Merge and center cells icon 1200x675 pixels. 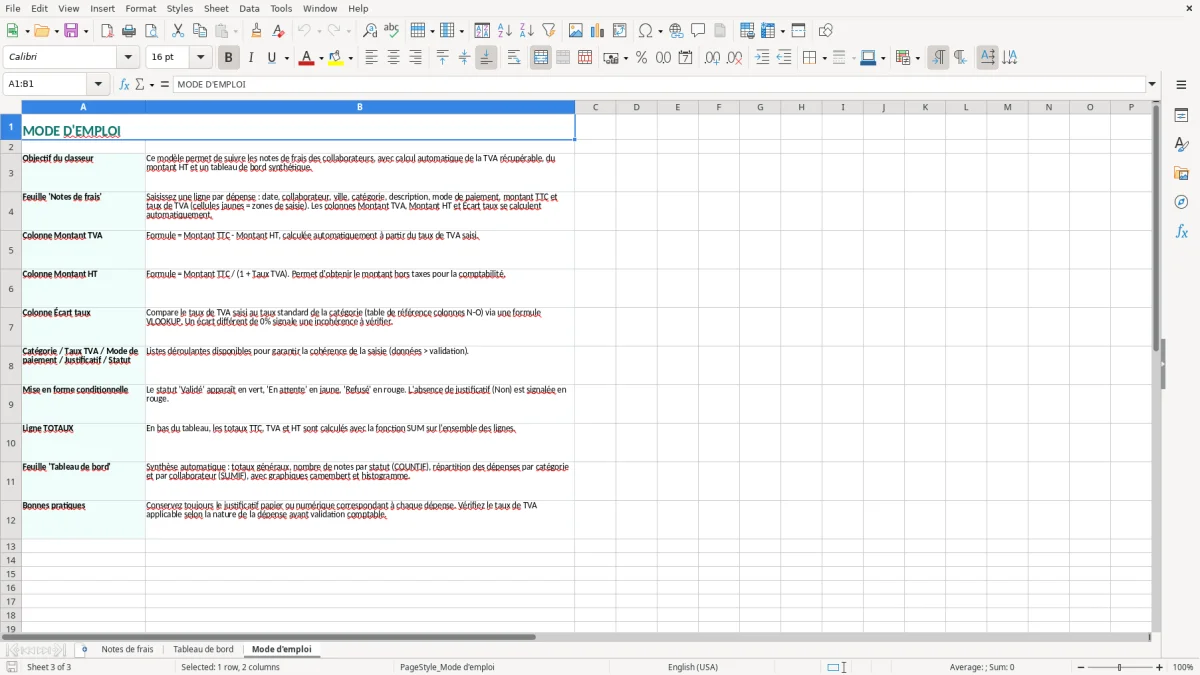point(541,58)
